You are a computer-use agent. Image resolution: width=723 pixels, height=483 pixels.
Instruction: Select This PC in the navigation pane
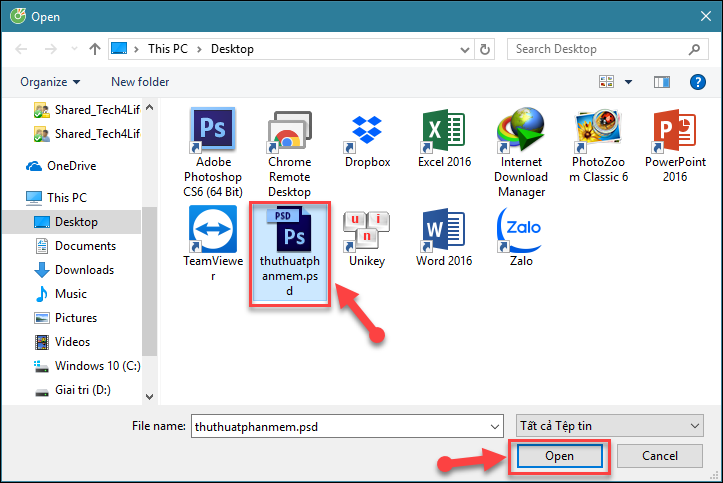coord(56,198)
